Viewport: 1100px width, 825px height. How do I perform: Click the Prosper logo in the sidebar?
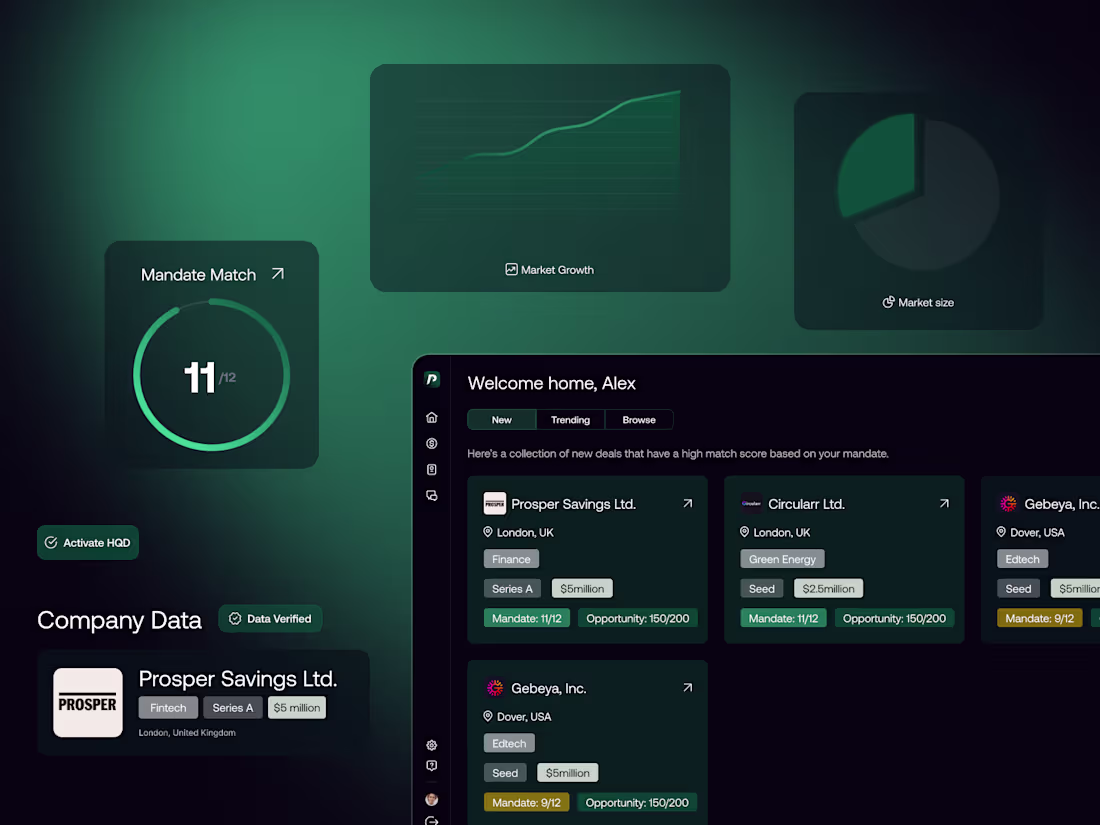point(431,380)
